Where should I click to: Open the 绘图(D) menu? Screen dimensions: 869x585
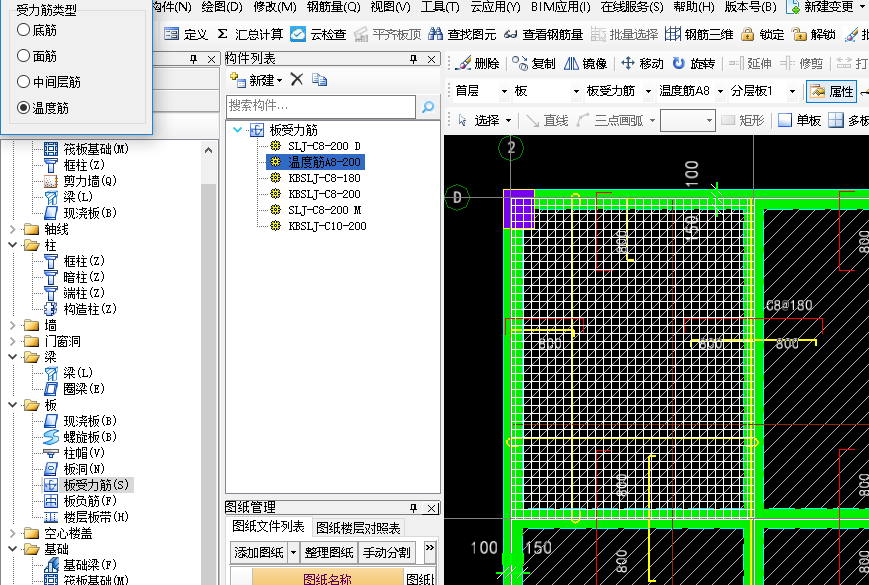coord(222,7)
